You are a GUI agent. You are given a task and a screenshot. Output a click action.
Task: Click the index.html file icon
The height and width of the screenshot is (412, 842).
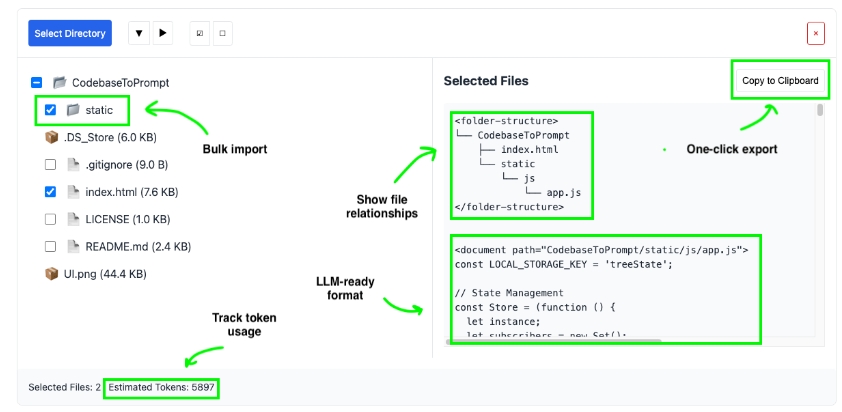click(x=73, y=192)
